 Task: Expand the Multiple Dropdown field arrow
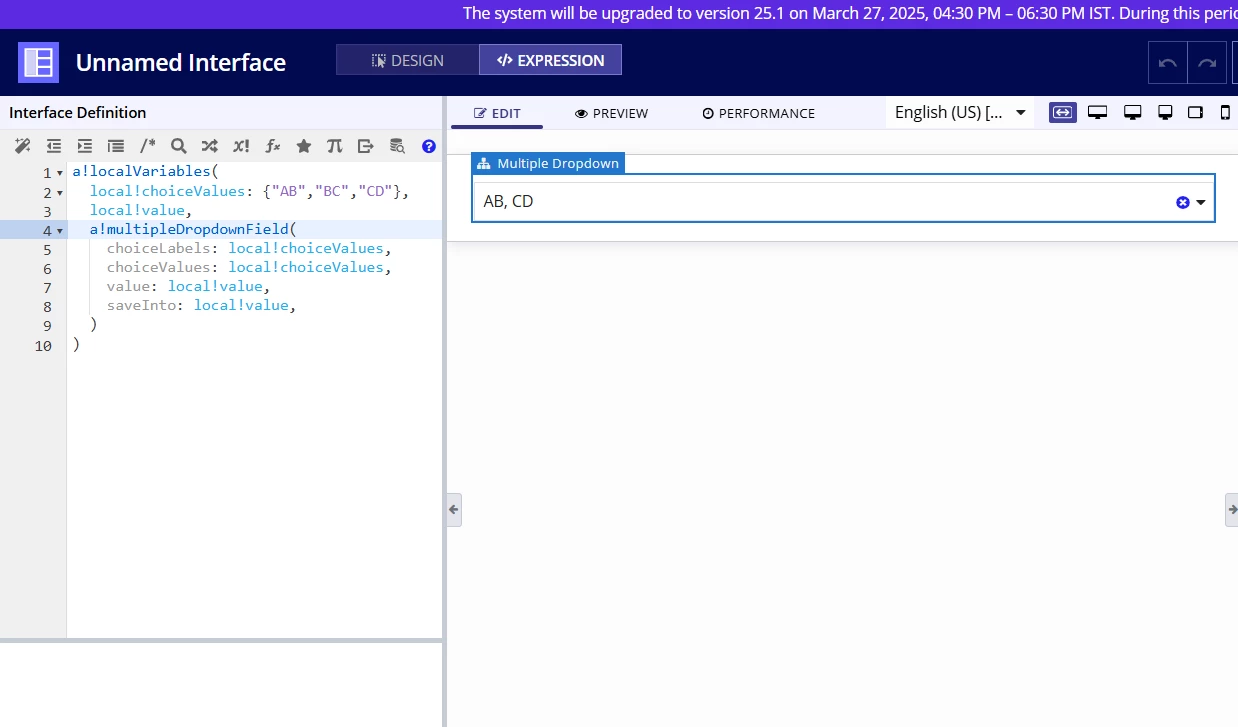click(1201, 202)
